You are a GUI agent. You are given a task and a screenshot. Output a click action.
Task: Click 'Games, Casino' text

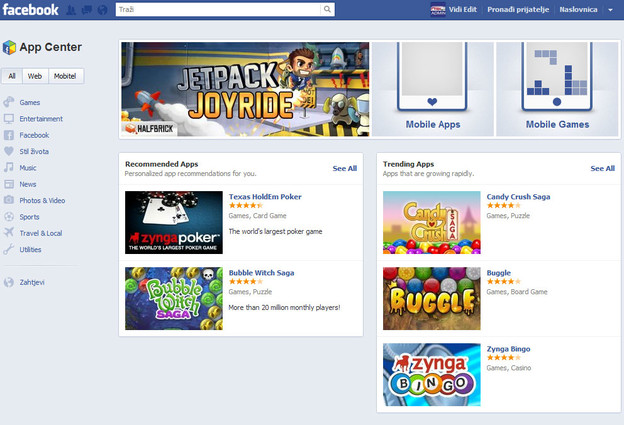tap(509, 368)
